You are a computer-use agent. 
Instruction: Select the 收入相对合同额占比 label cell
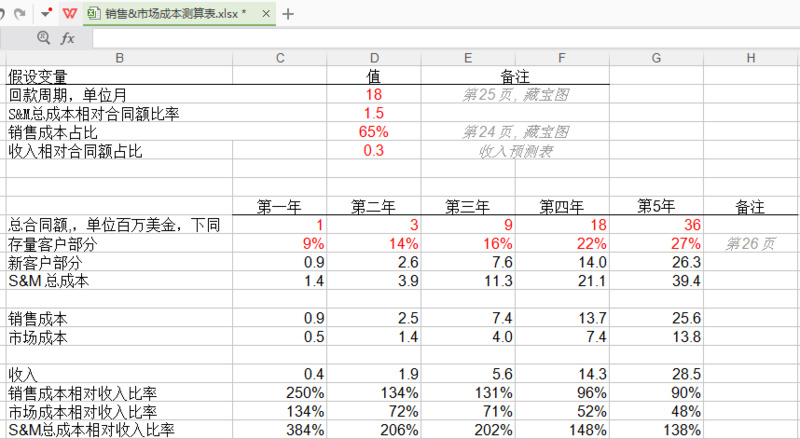119,151
